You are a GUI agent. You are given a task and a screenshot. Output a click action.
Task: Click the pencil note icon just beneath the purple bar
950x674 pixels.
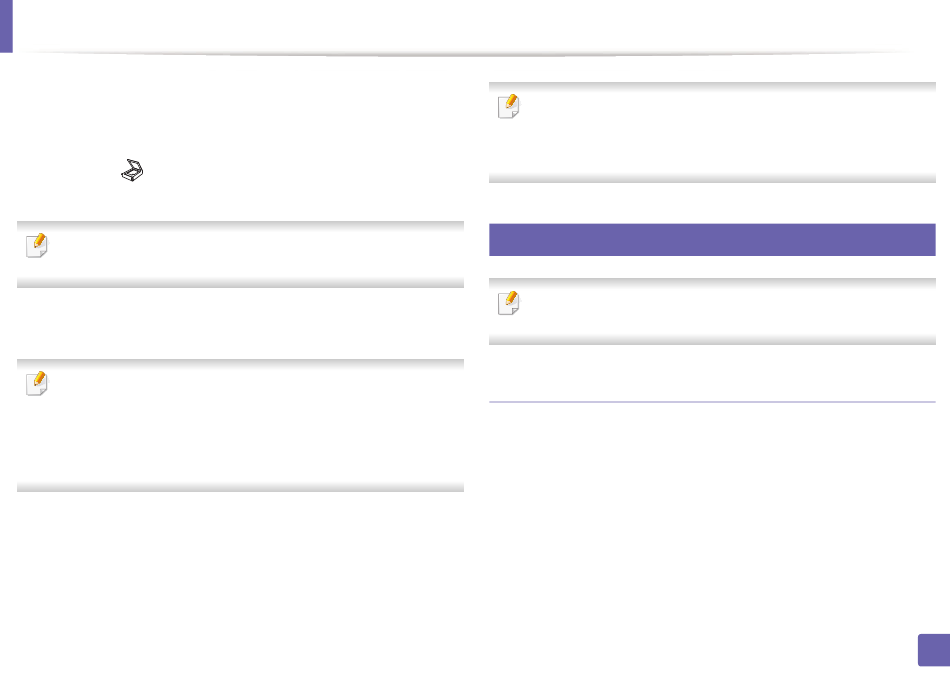pyautogui.click(x=507, y=304)
